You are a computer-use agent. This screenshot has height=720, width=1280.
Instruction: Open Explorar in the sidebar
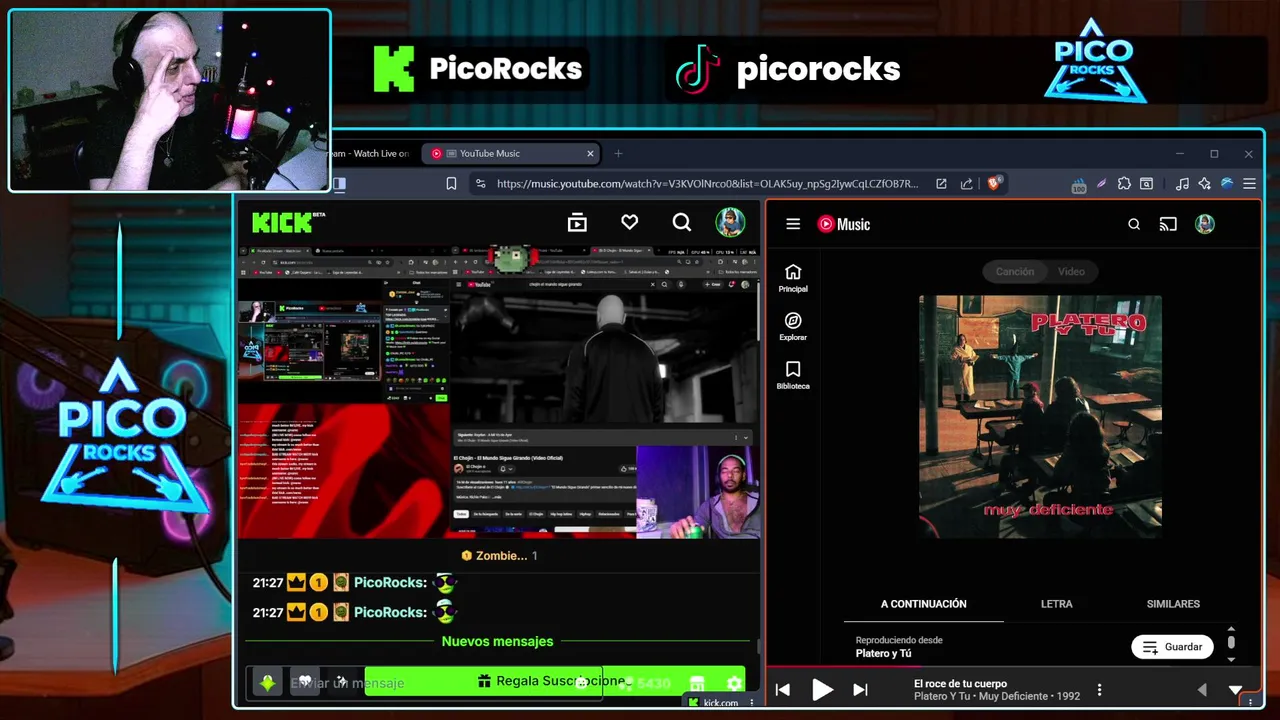tap(793, 327)
